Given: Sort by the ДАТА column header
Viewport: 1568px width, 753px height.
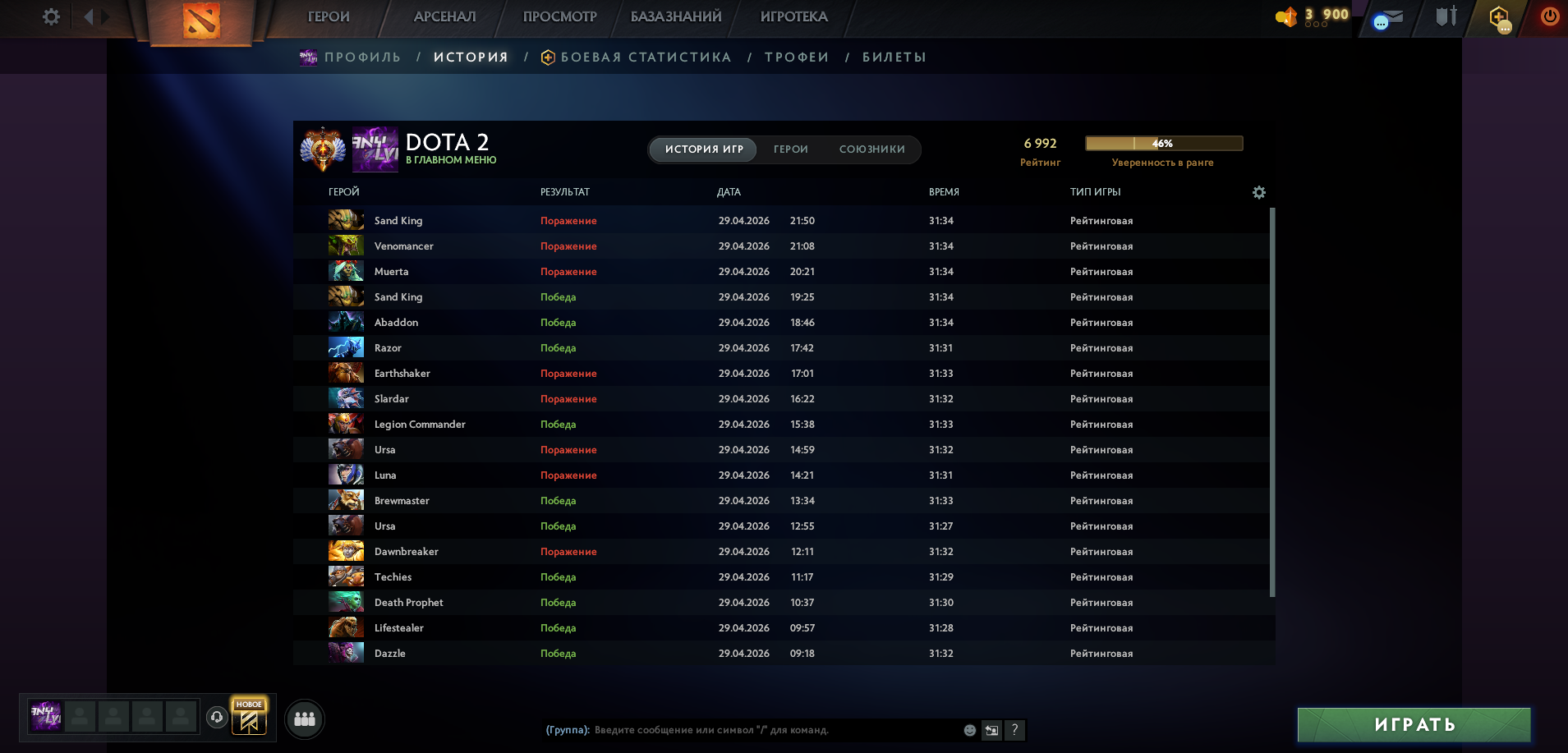Looking at the screenshot, I should 729,192.
